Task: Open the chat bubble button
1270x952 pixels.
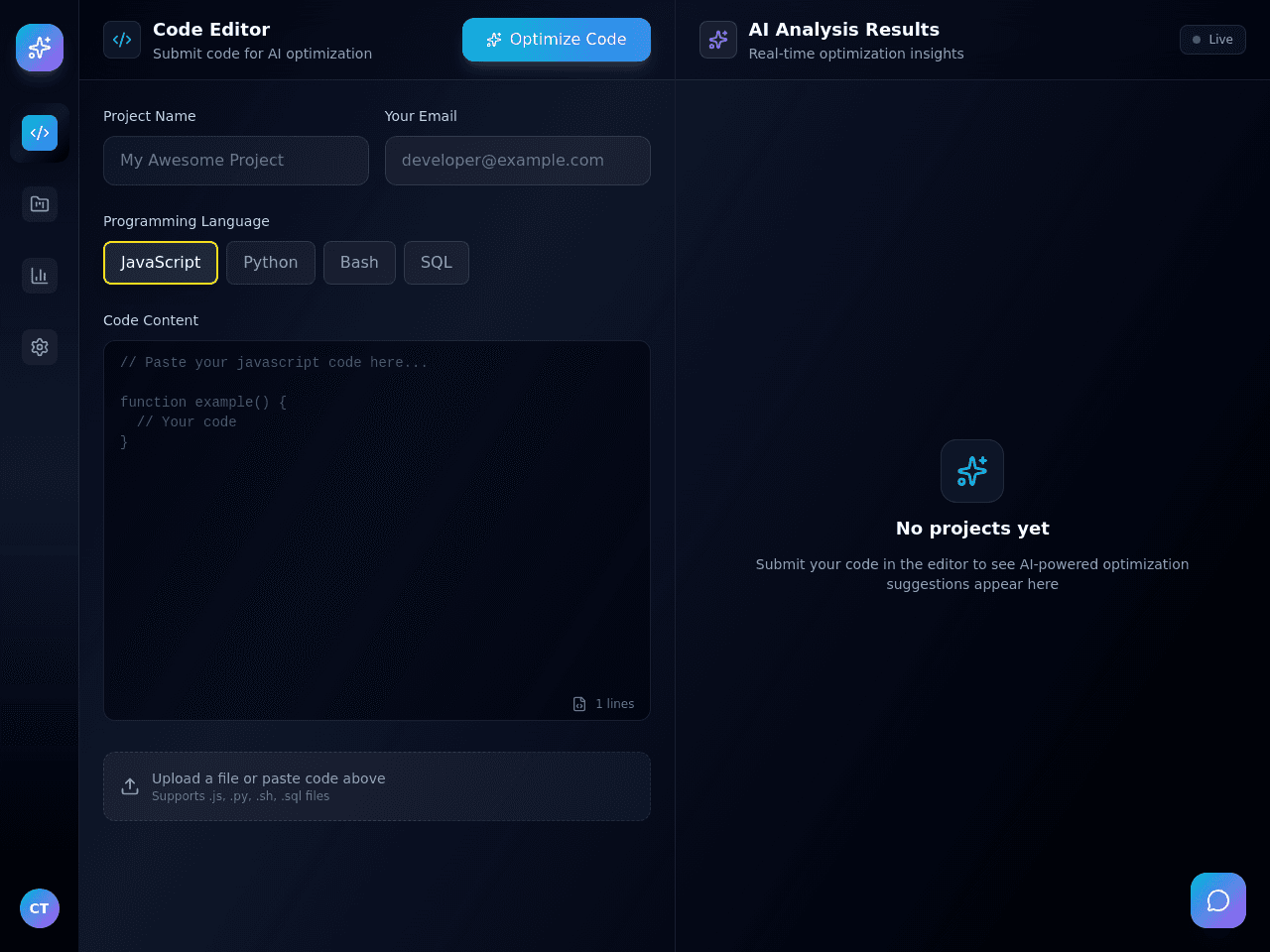Action: tap(1218, 900)
